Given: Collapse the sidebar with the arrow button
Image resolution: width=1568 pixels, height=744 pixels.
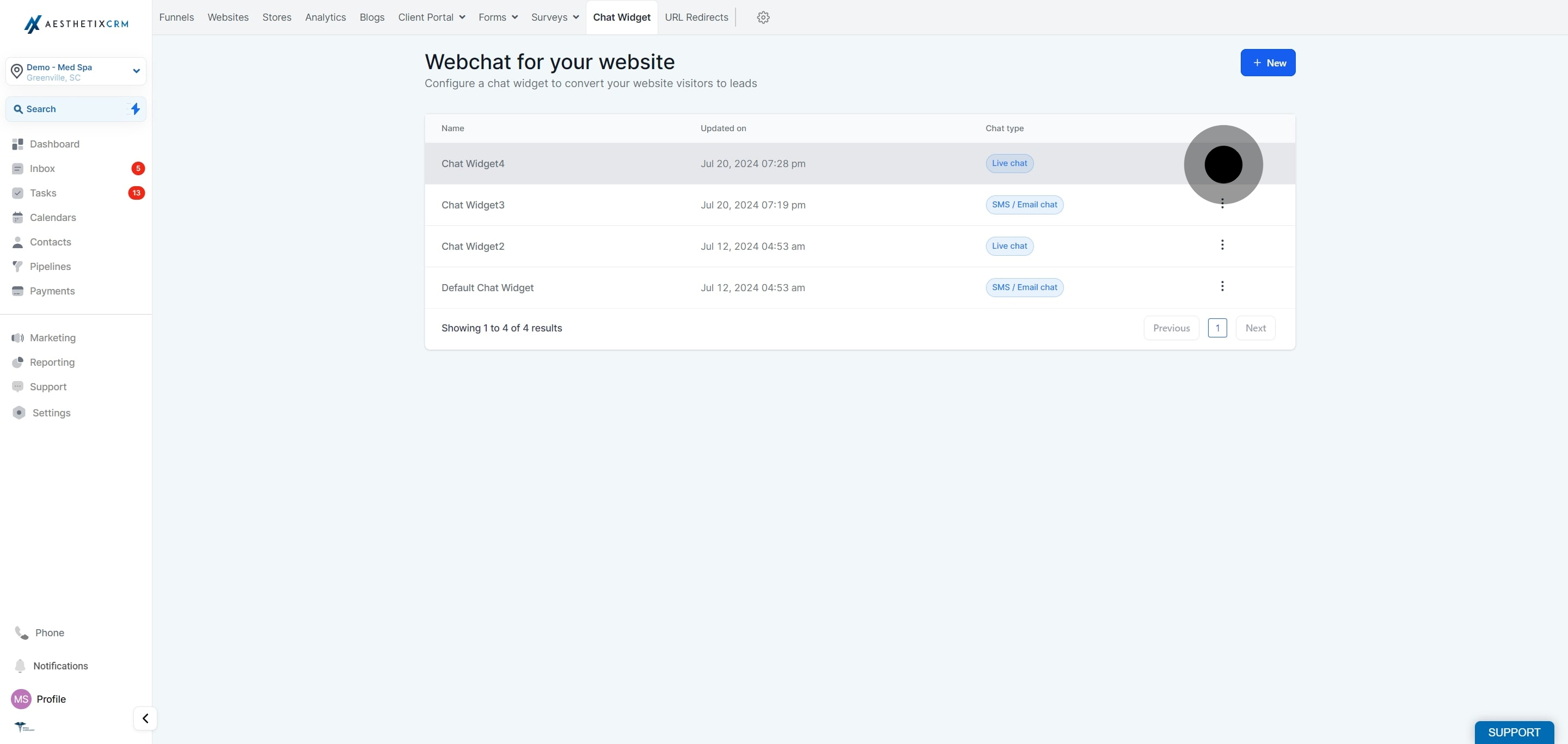Looking at the screenshot, I should 145,718.
